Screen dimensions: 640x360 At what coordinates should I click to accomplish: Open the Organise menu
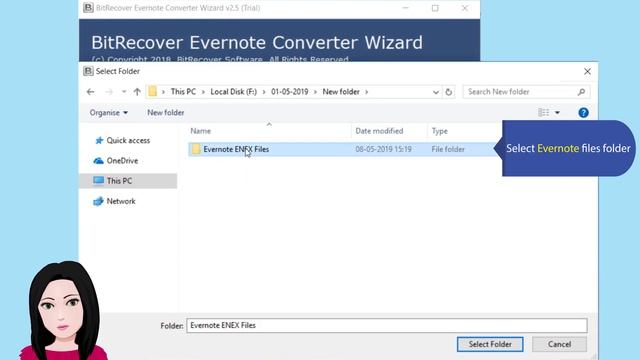[109, 113]
